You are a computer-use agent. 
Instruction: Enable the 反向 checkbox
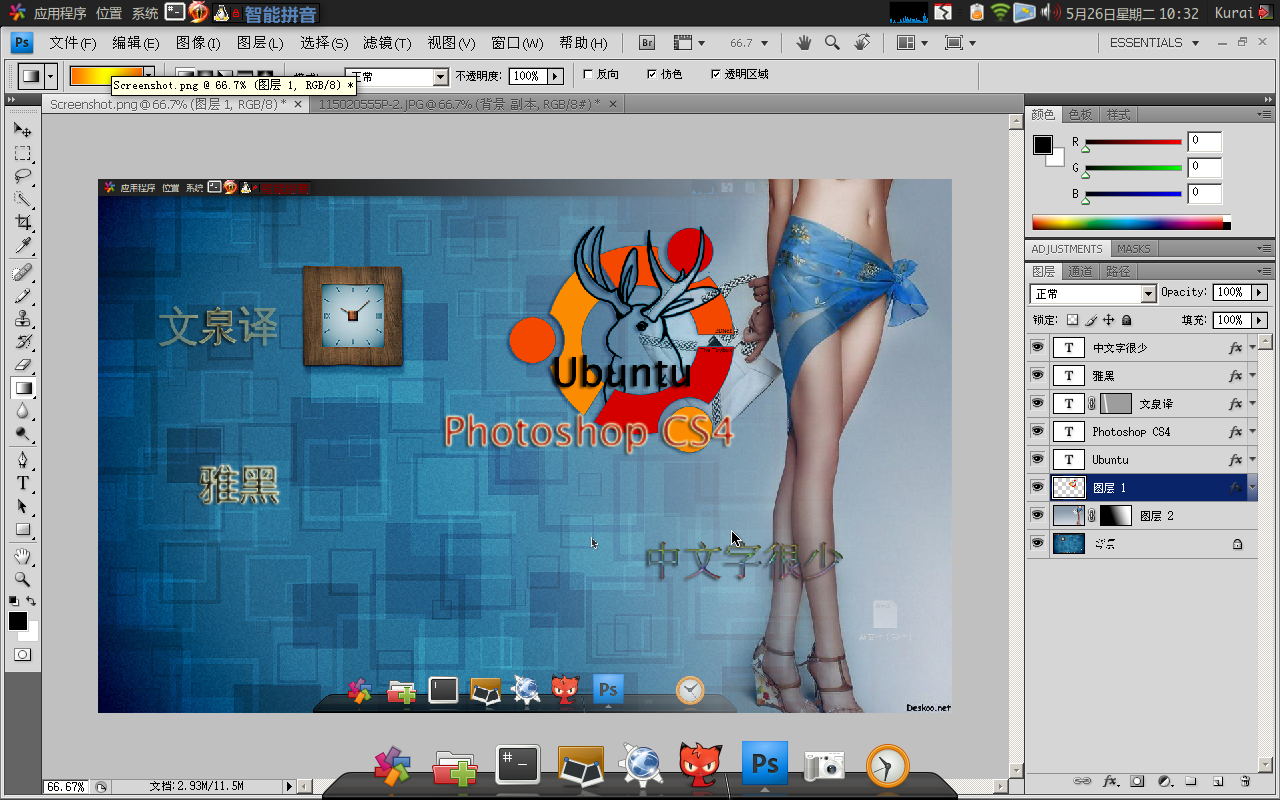click(588, 74)
